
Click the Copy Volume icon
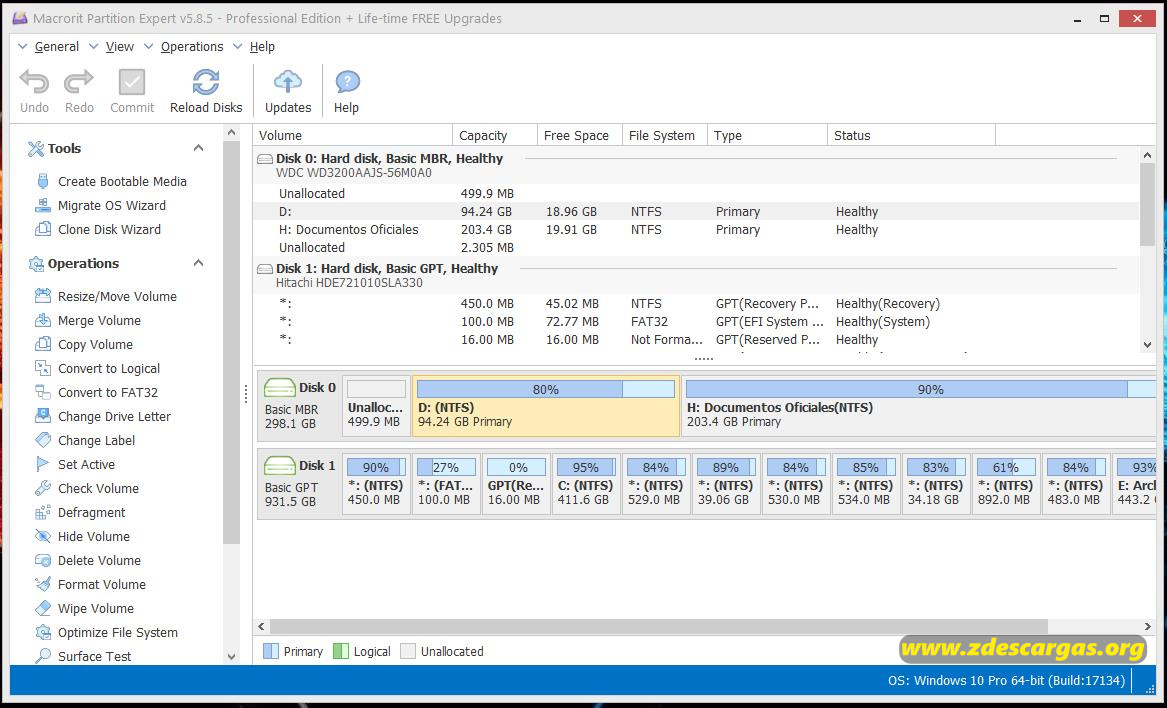coord(43,344)
